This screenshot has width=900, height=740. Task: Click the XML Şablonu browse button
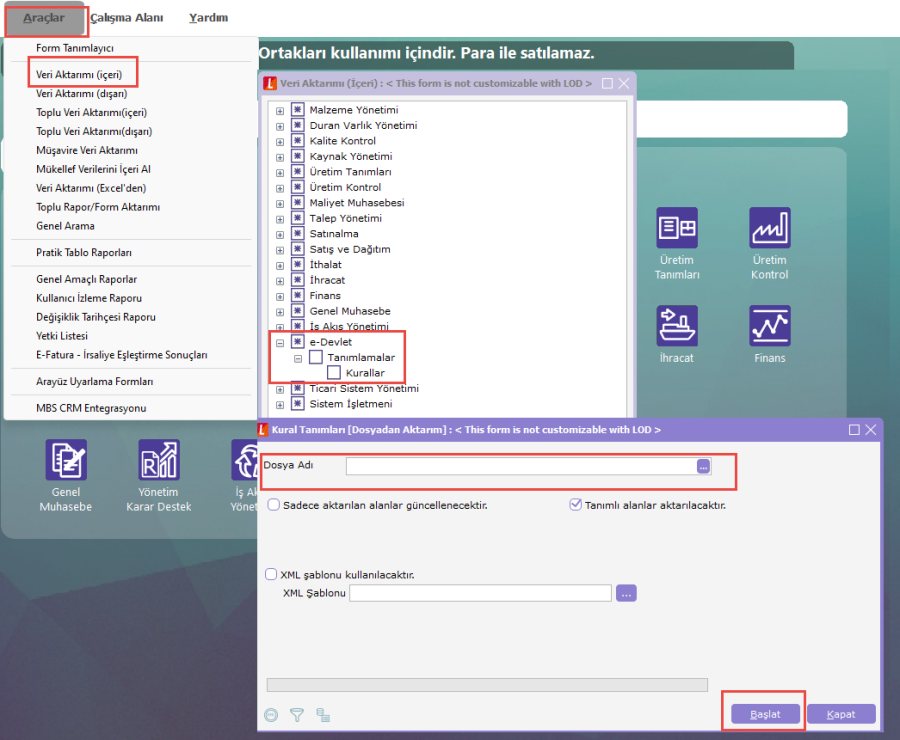click(x=626, y=593)
